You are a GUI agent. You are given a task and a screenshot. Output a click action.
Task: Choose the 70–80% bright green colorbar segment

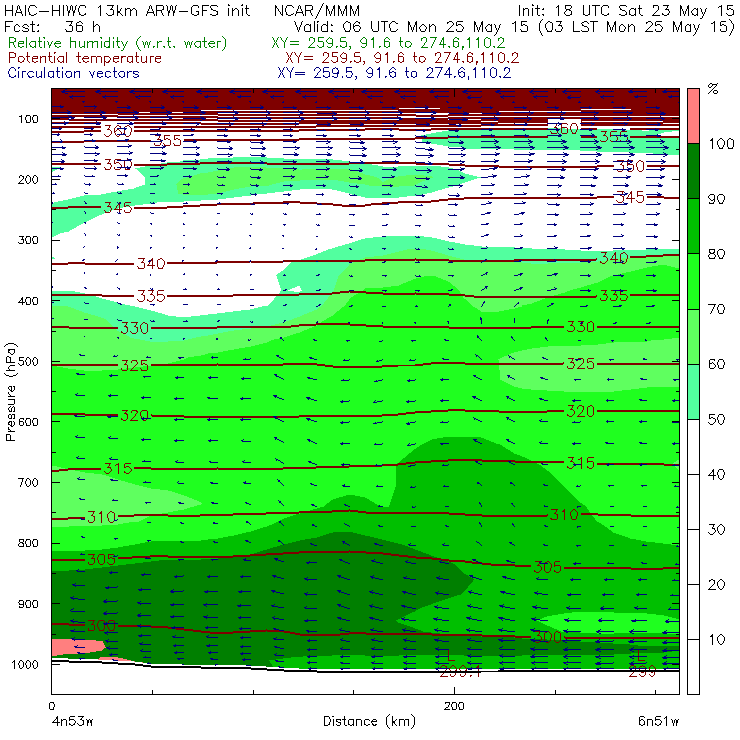(693, 281)
